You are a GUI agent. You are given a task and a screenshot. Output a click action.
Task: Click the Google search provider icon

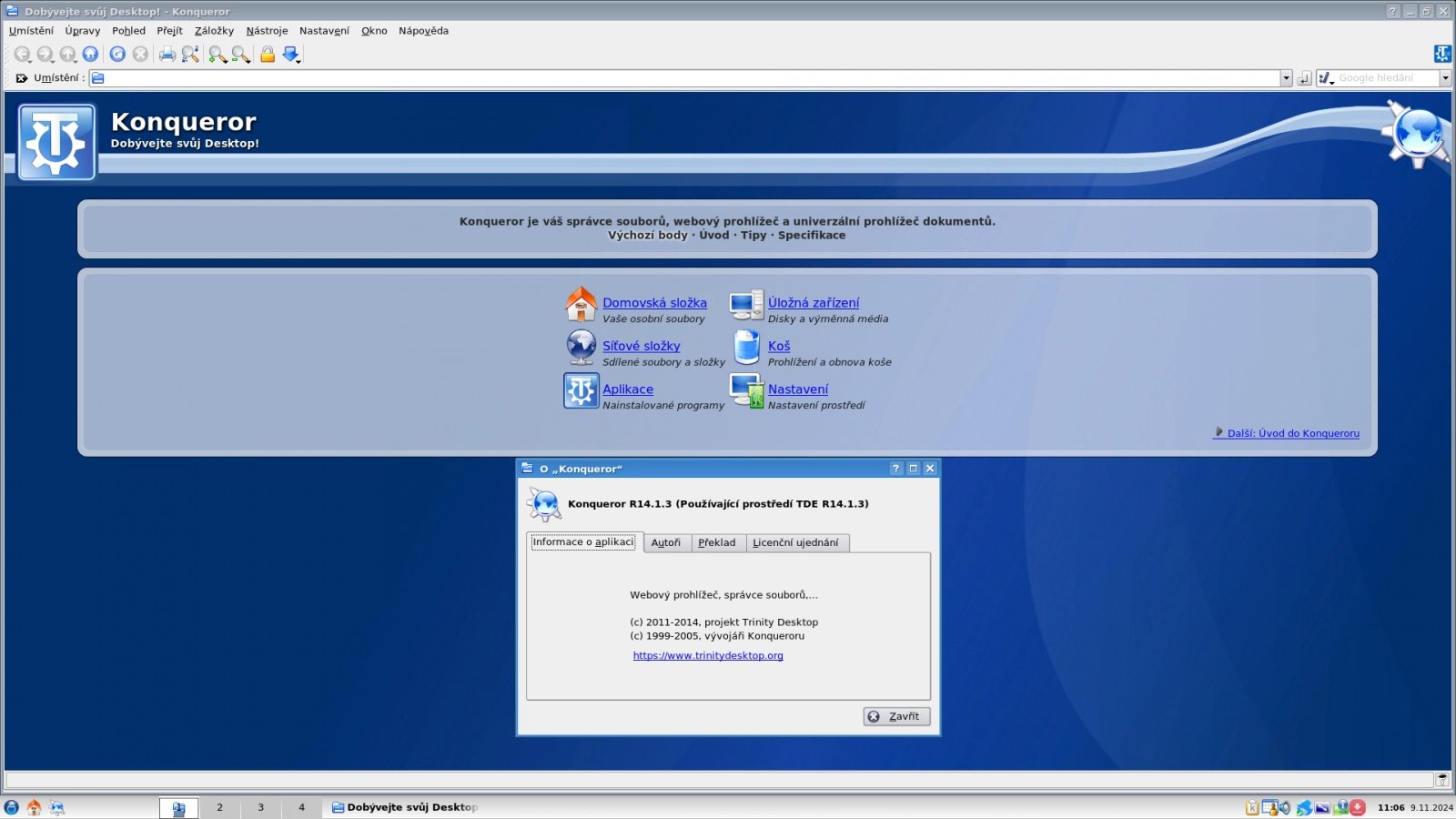(x=1327, y=78)
